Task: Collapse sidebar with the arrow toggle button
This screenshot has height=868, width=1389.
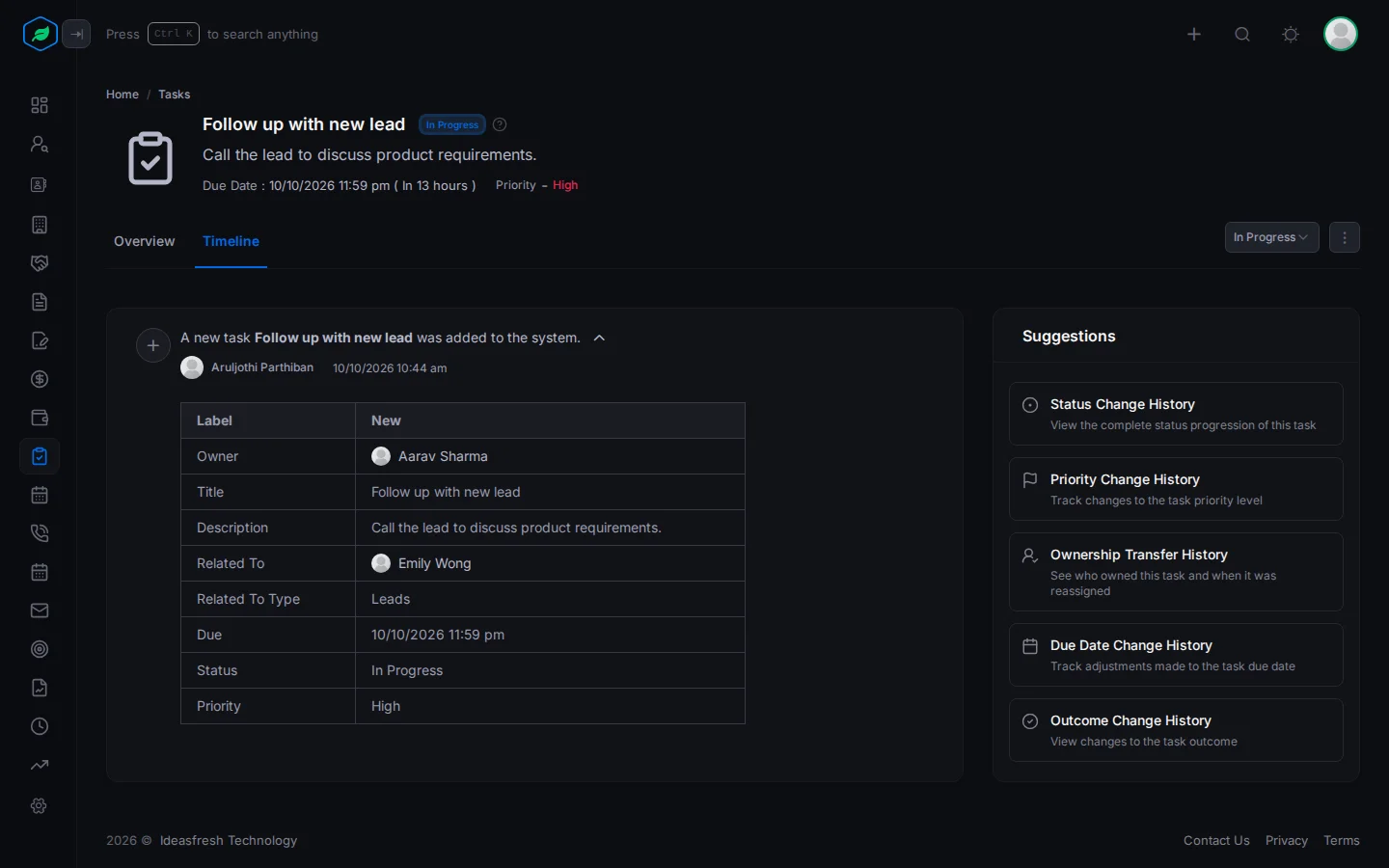Action: [76, 34]
